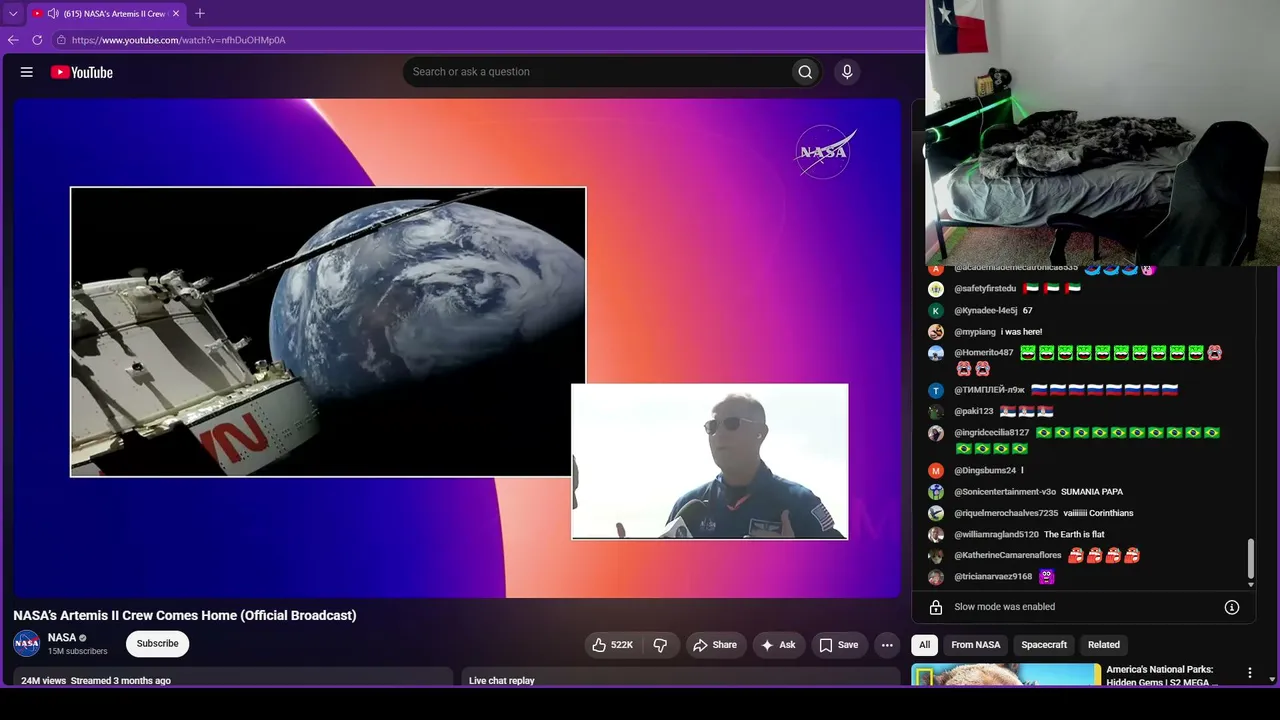Select the Spacecraft filter chip
This screenshot has height=720, width=1280.
pyautogui.click(x=1044, y=645)
